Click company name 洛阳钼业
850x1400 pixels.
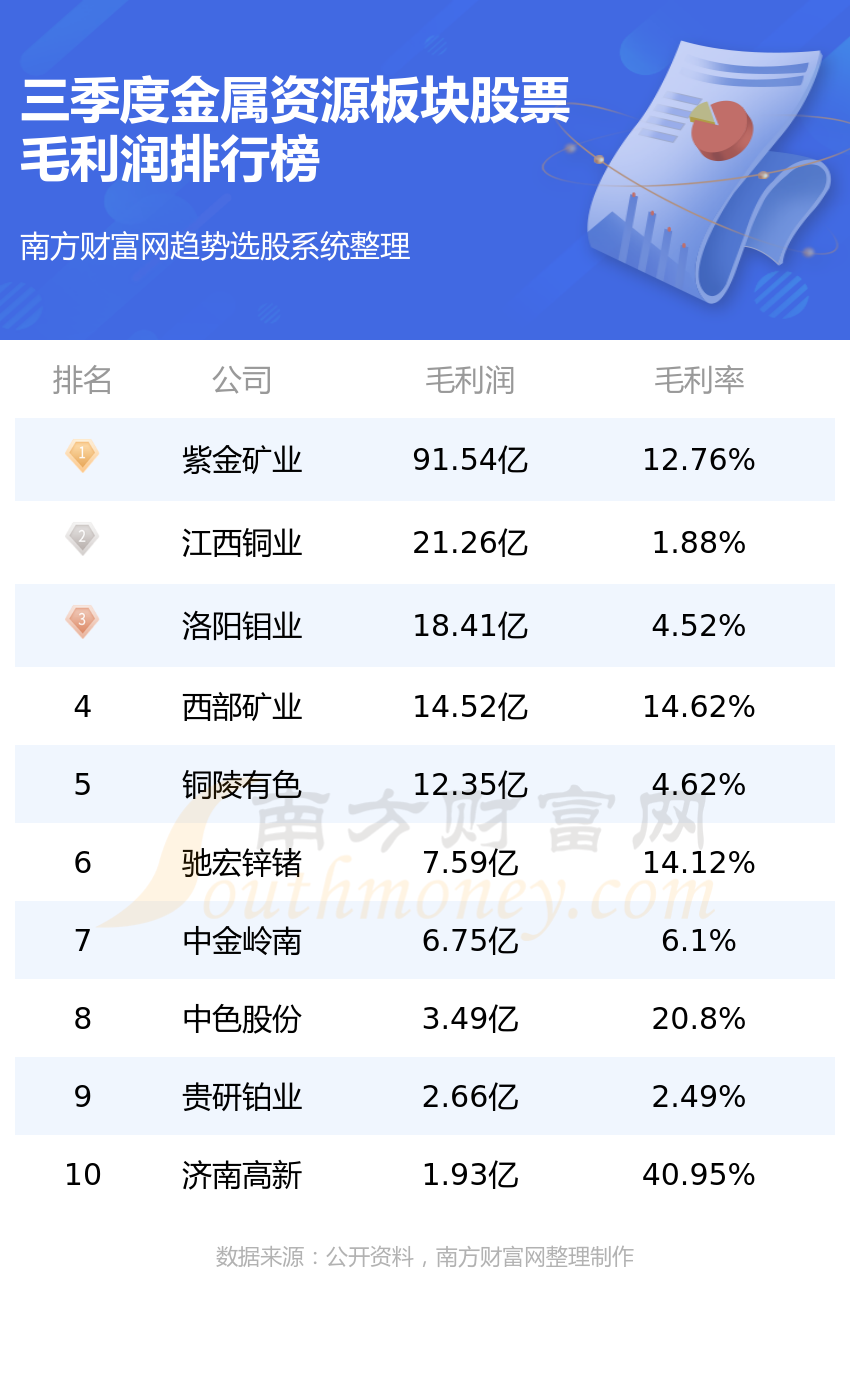(x=242, y=626)
